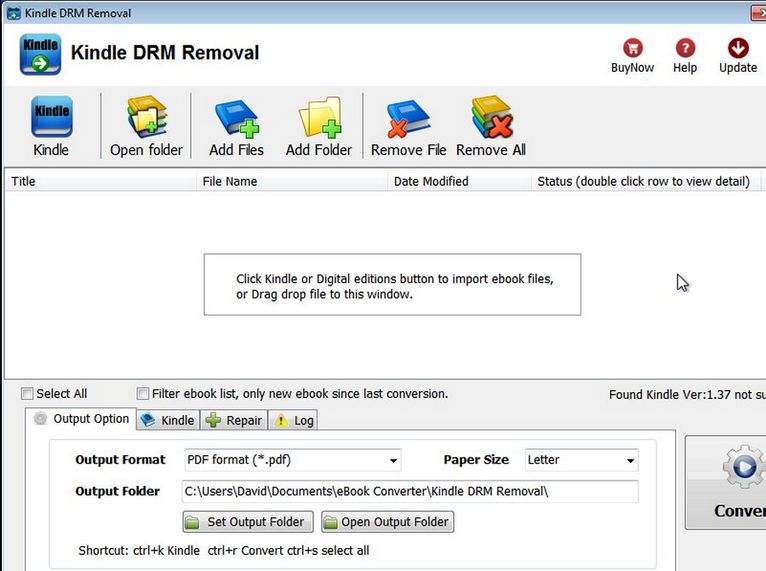Sort list by File Name column header
Image resolution: width=766 pixels, height=571 pixels.
pos(292,181)
